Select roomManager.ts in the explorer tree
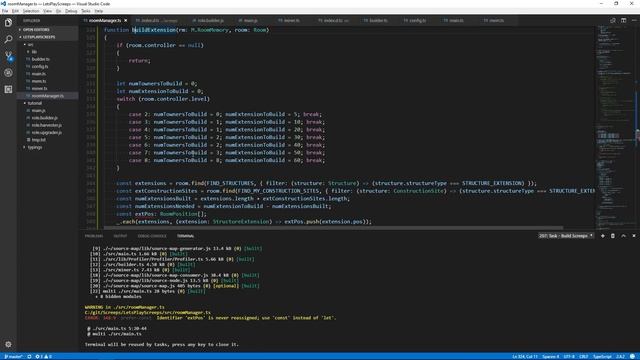640x360 pixels. [47, 96]
